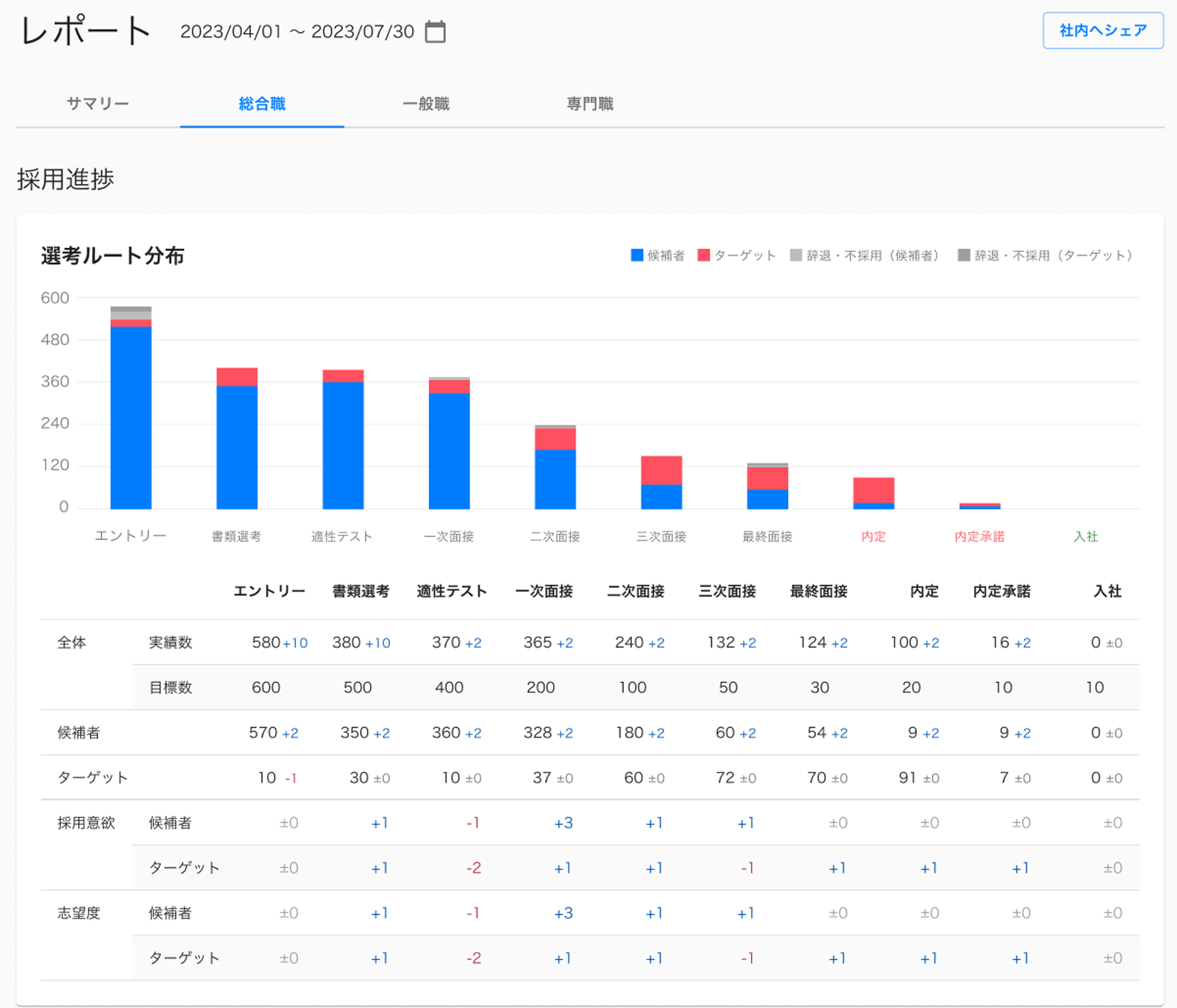Click the 一次面接 bar in the chart
Screen dimensions: 1177x1008
click(x=449, y=443)
